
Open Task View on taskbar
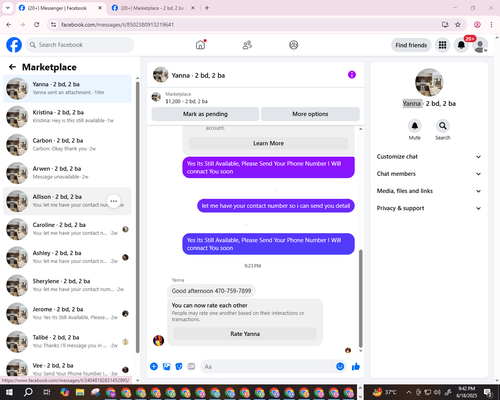(46, 392)
